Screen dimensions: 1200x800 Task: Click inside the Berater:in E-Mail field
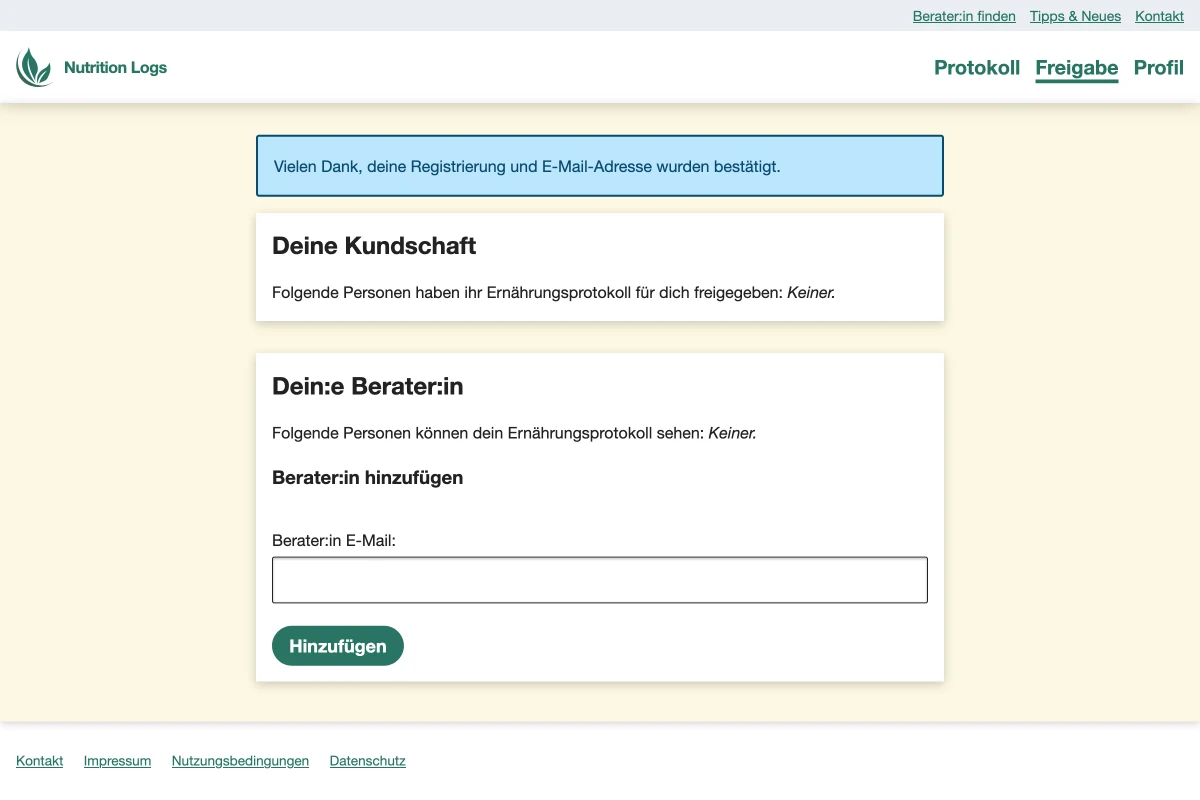(600, 579)
